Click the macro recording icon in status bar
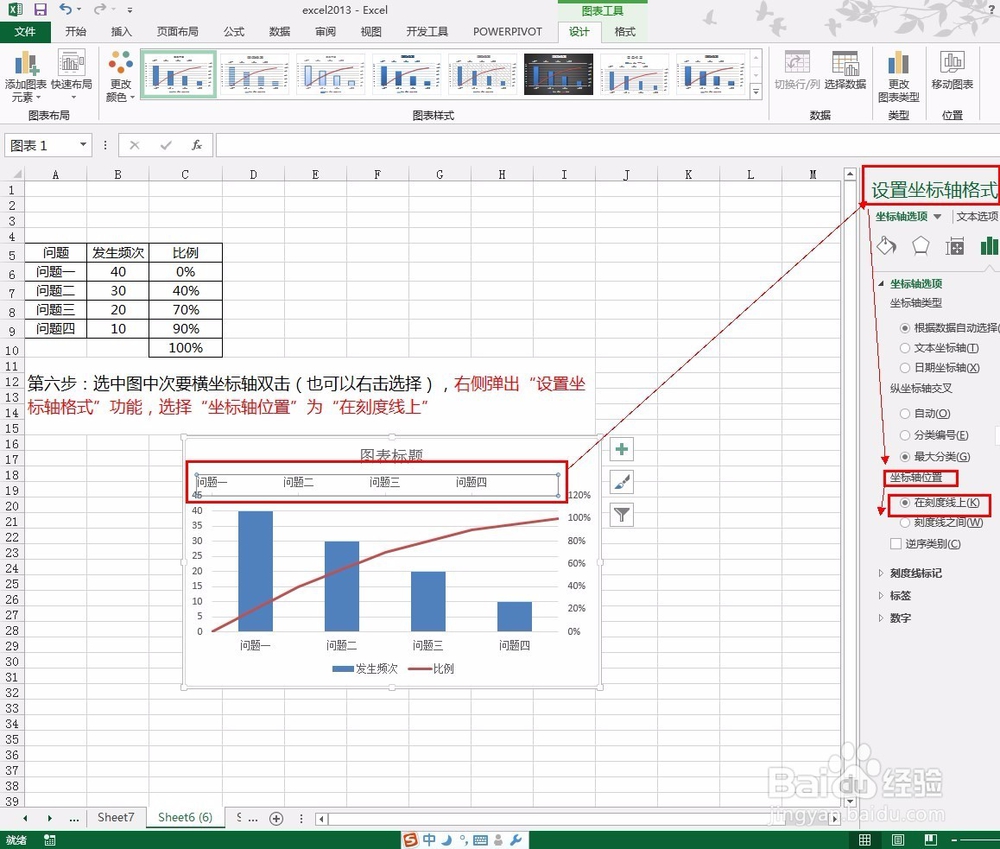Screen dimensions: 1000x849 (x=49, y=840)
